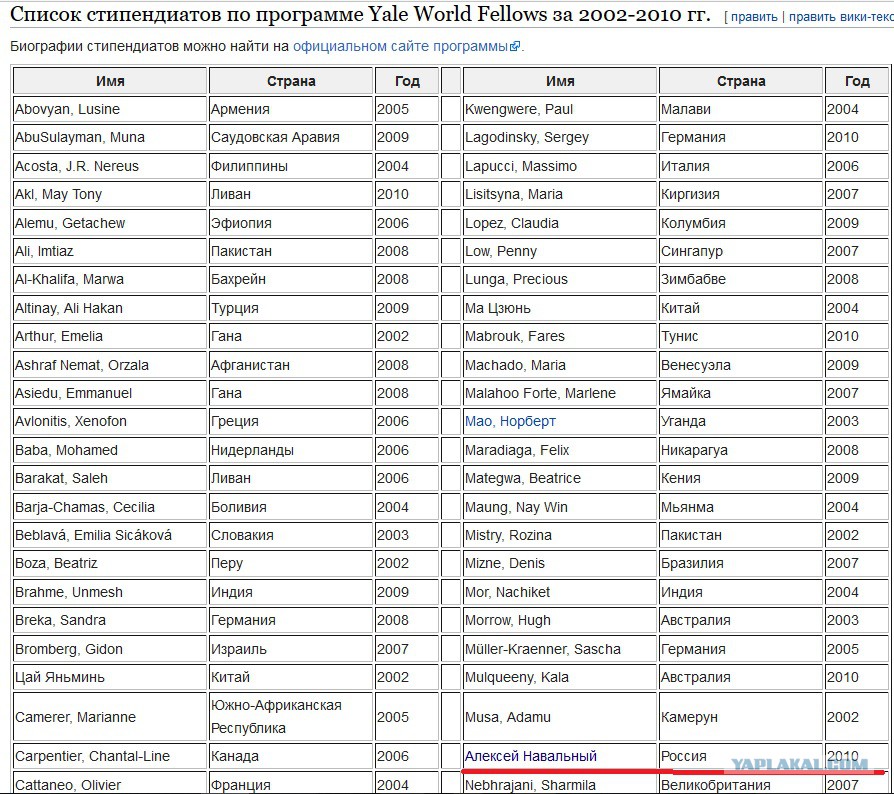Select the cell Barakat, Saleh
The width and height of the screenshot is (894, 794).
(110, 478)
